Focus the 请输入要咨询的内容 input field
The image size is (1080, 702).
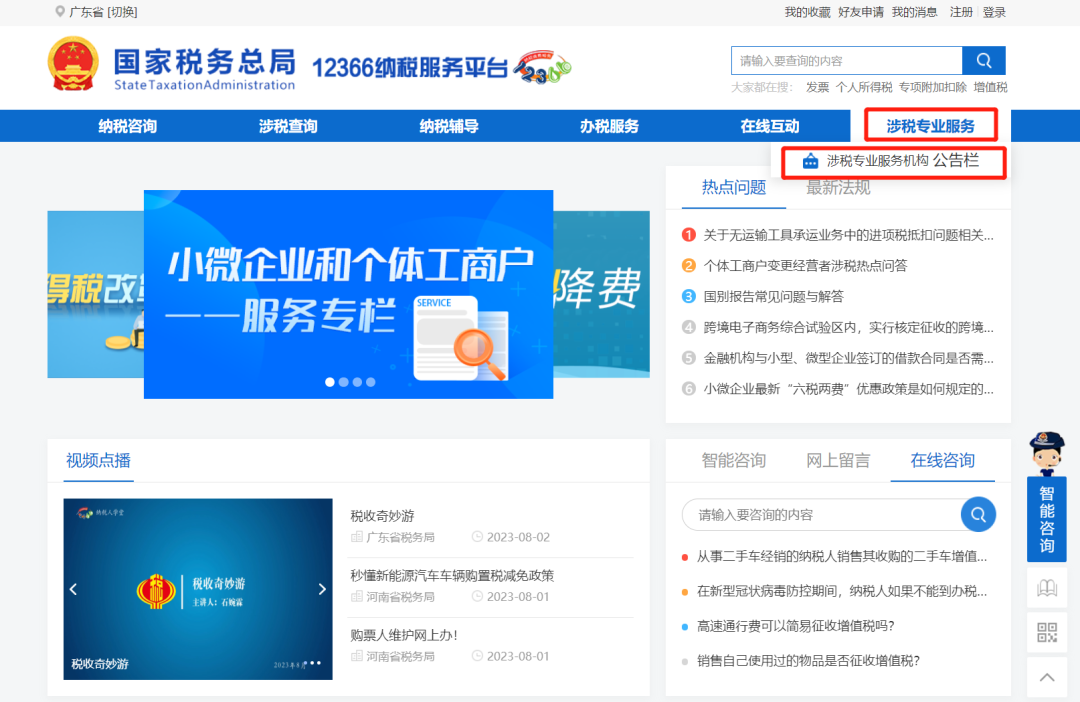click(822, 515)
